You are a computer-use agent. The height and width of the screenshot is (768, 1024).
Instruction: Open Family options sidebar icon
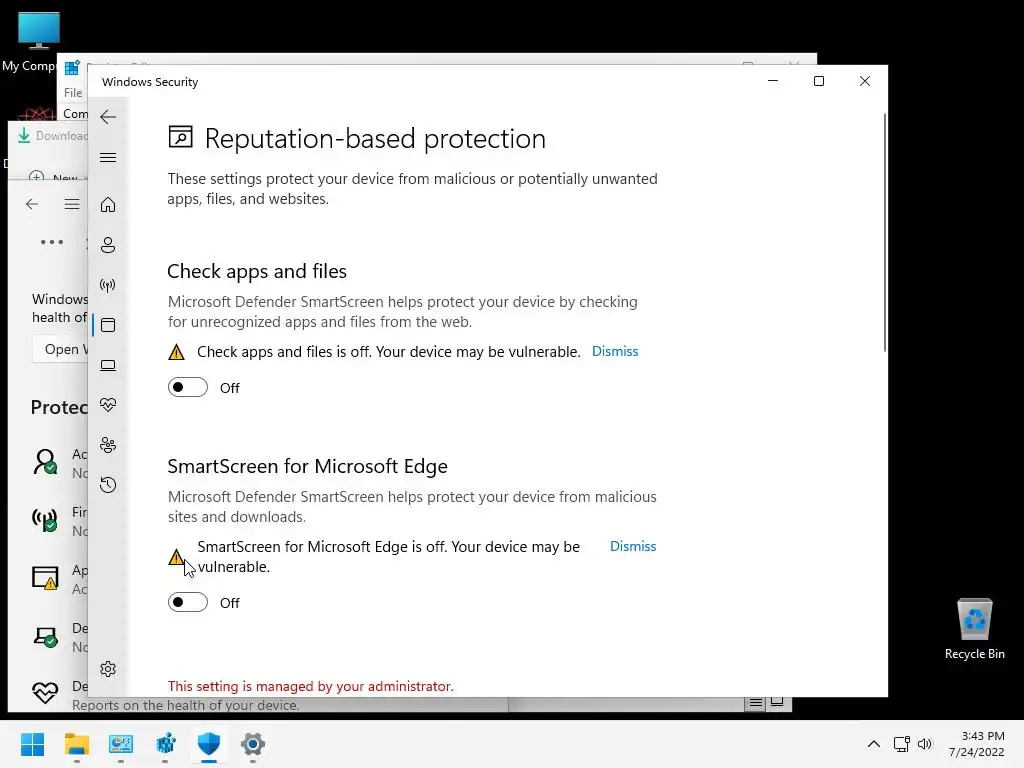[x=108, y=445]
